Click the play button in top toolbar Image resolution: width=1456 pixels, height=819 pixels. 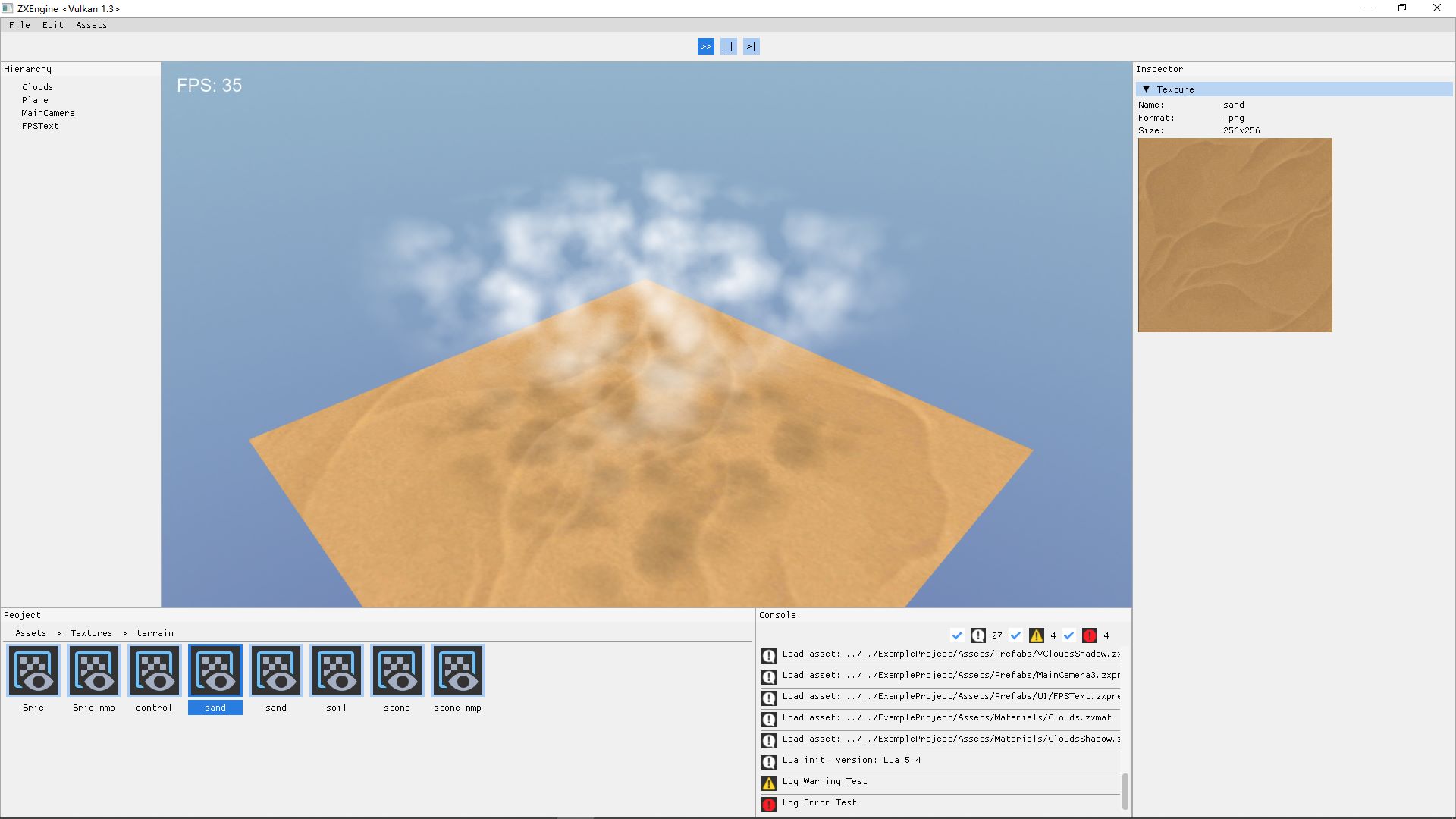[705, 46]
